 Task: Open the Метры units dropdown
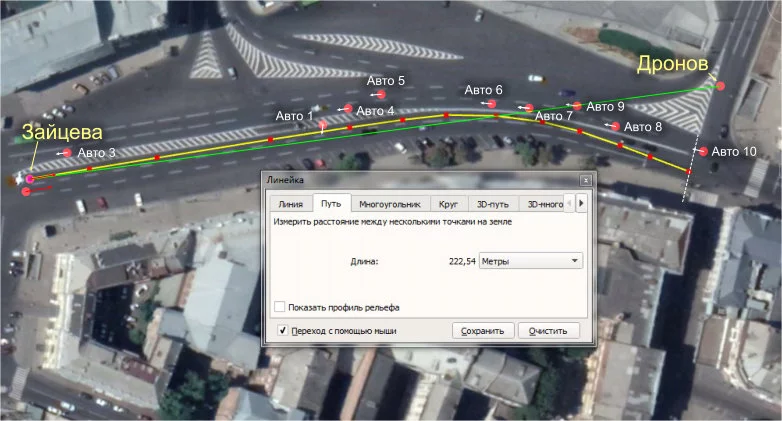[531, 261]
